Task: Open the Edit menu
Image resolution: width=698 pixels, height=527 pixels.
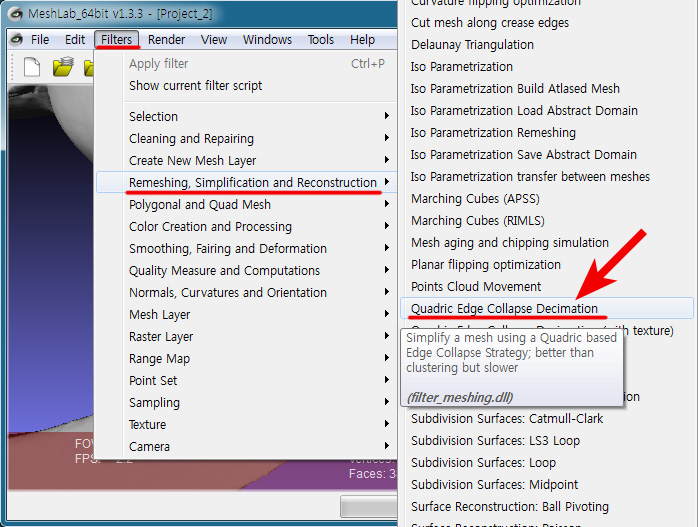Action: click(75, 40)
